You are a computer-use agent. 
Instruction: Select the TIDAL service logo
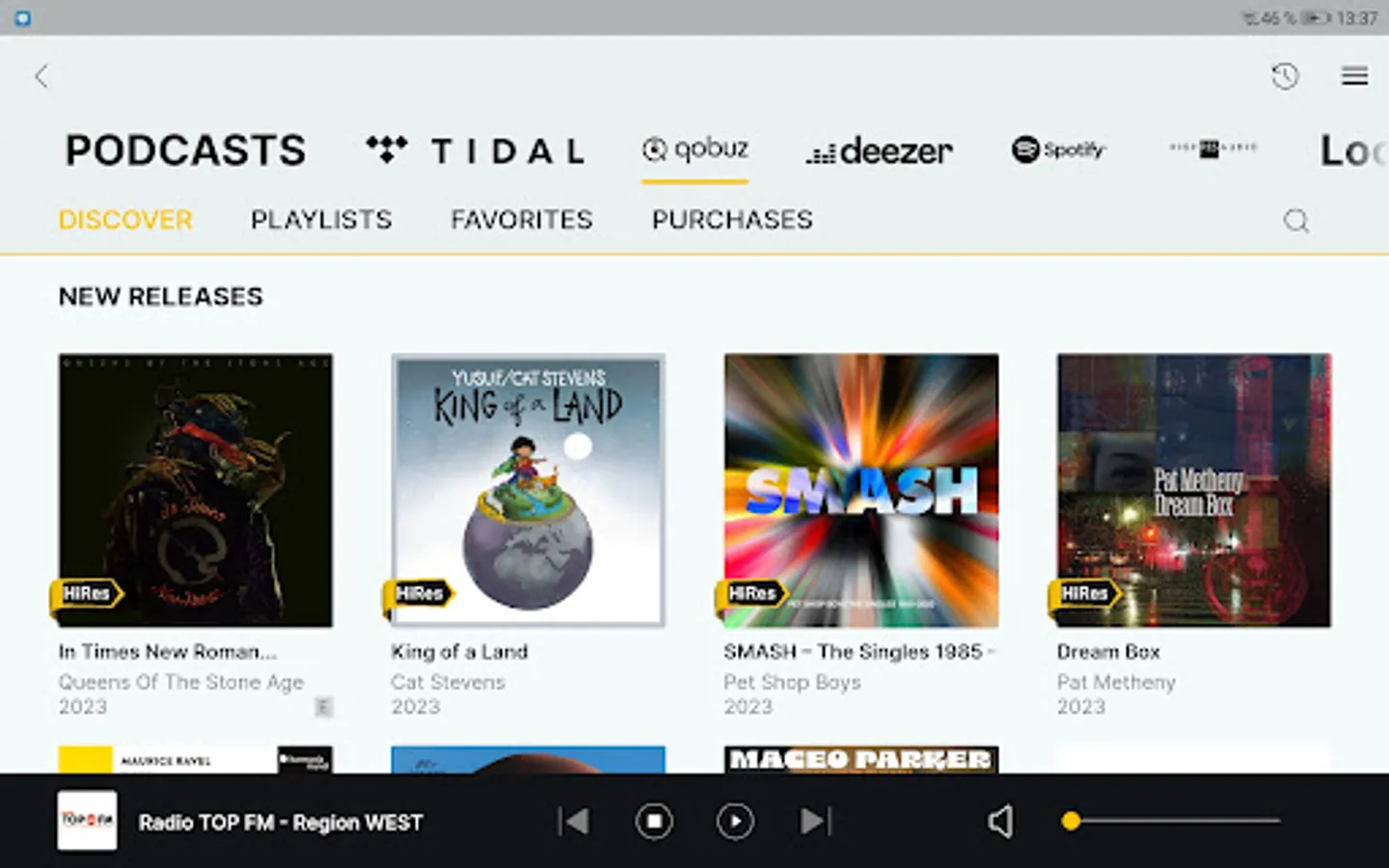[476, 150]
